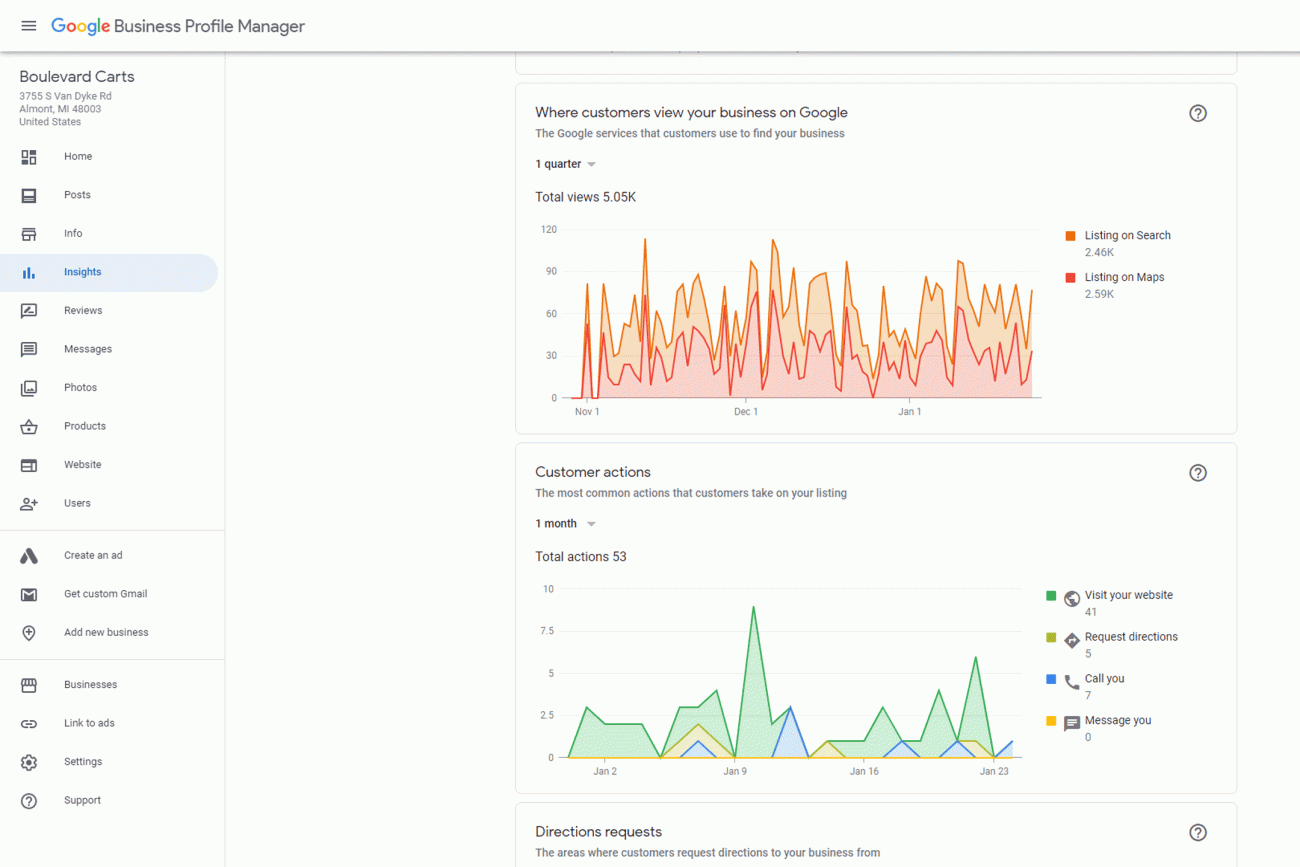Open the 1 month period dropdown
This screenshot has height=867, width=1300.
566,524
